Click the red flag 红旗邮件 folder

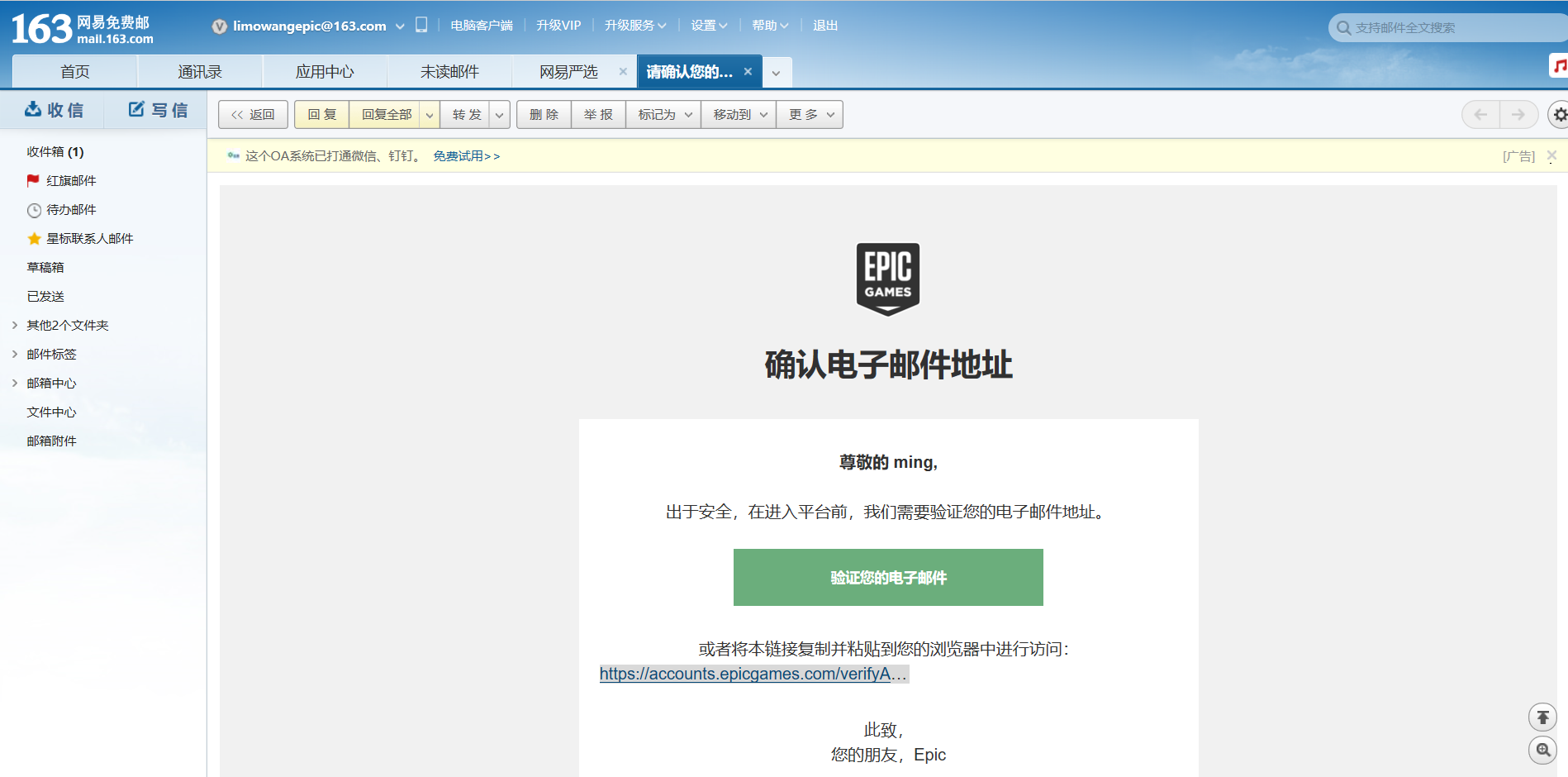62,180
